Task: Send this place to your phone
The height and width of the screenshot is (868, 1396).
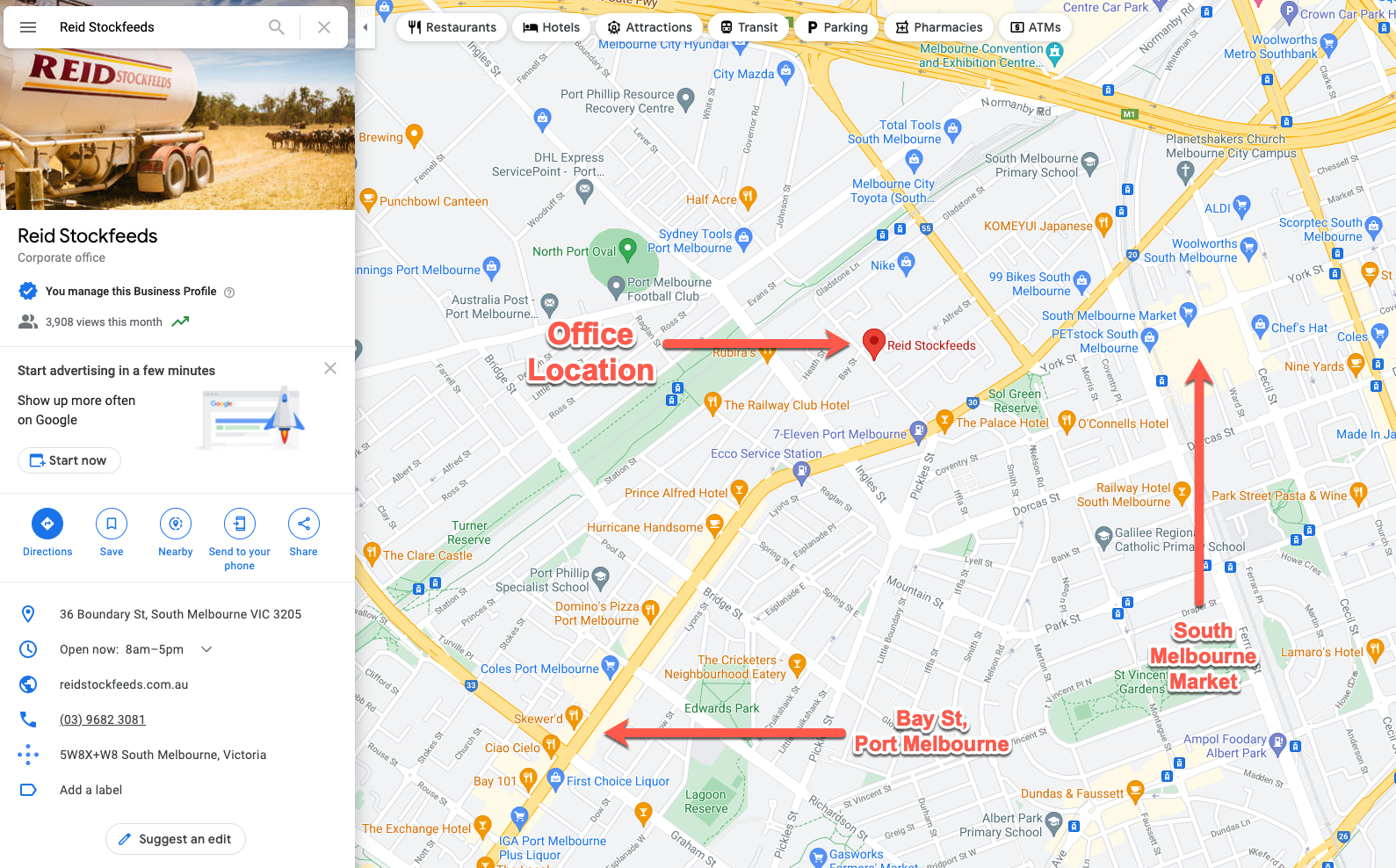Action: (240, 539)
